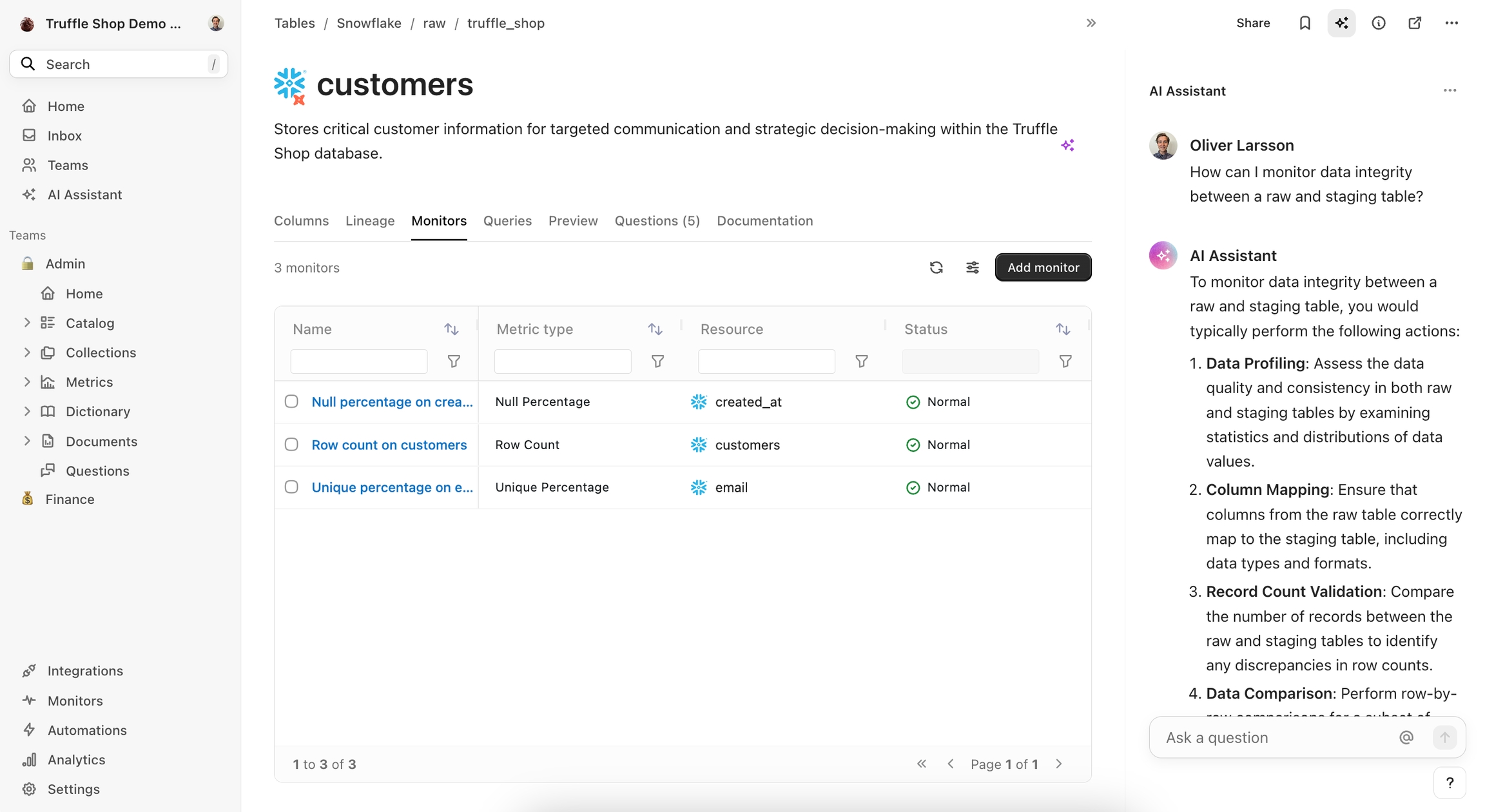Open the Questions (5) tab

(657, 221)
